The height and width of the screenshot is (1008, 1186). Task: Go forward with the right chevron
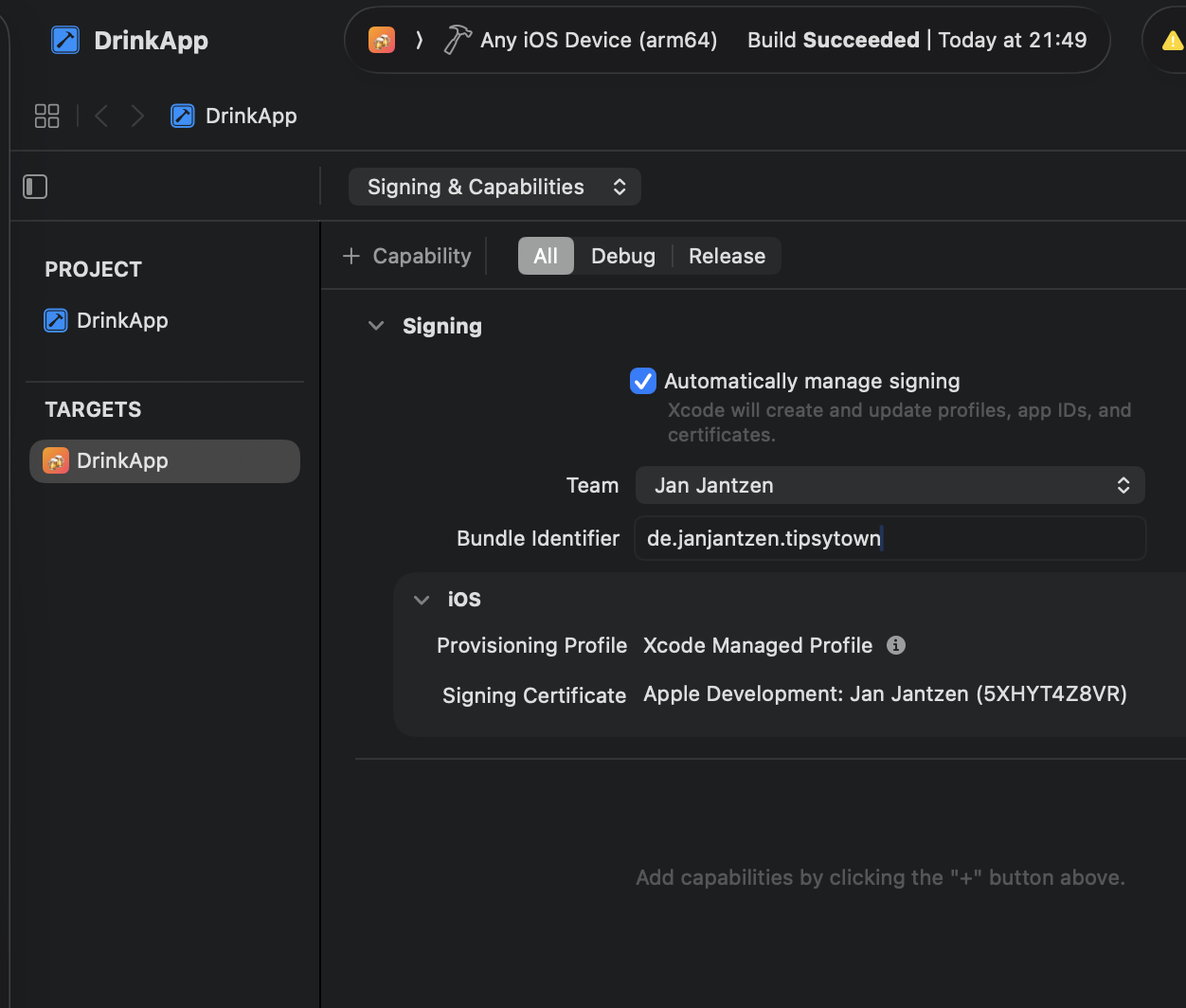(137, 116)
